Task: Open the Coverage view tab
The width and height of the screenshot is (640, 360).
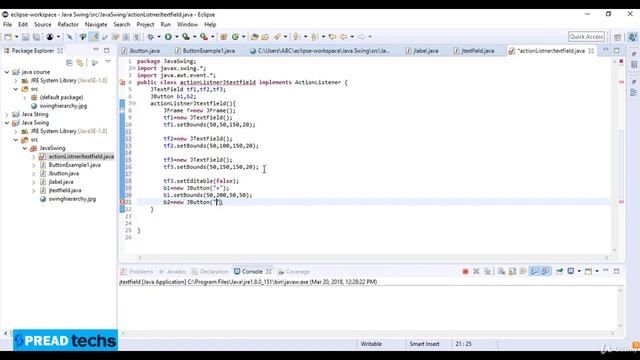Action: coord(294,272)
